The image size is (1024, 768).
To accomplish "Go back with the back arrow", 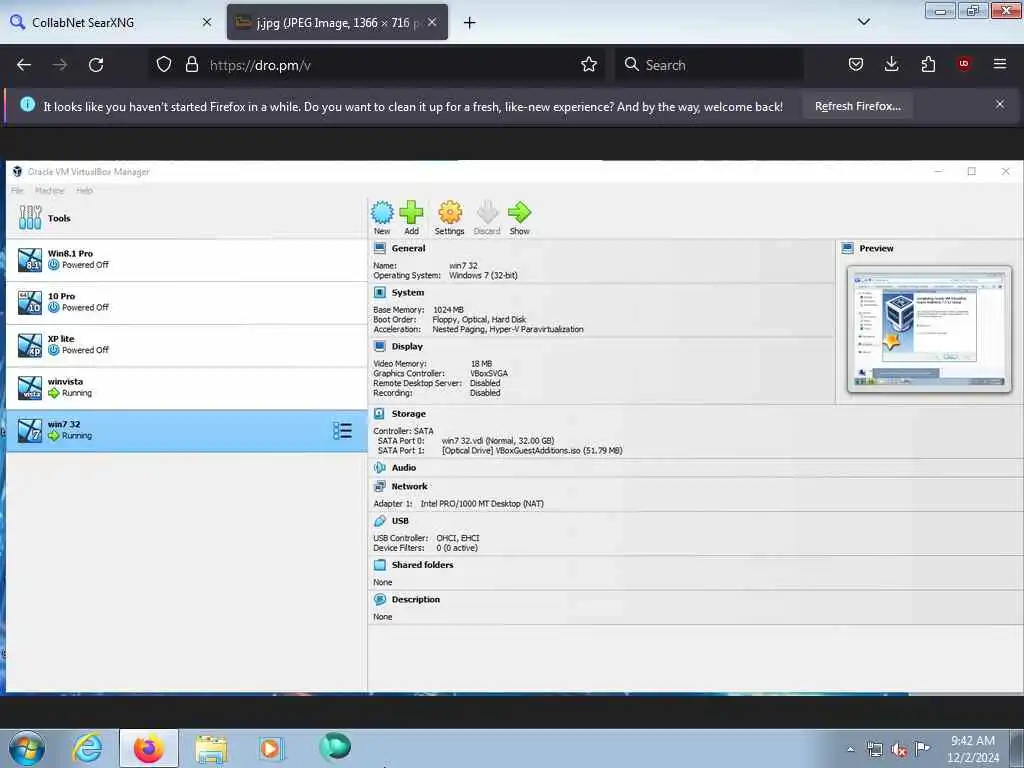I will [24, 65].
